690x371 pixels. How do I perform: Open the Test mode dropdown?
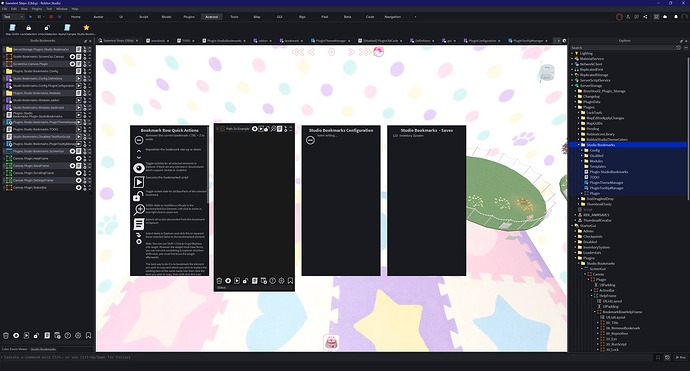pyautogui.click(x=13, y=17)
